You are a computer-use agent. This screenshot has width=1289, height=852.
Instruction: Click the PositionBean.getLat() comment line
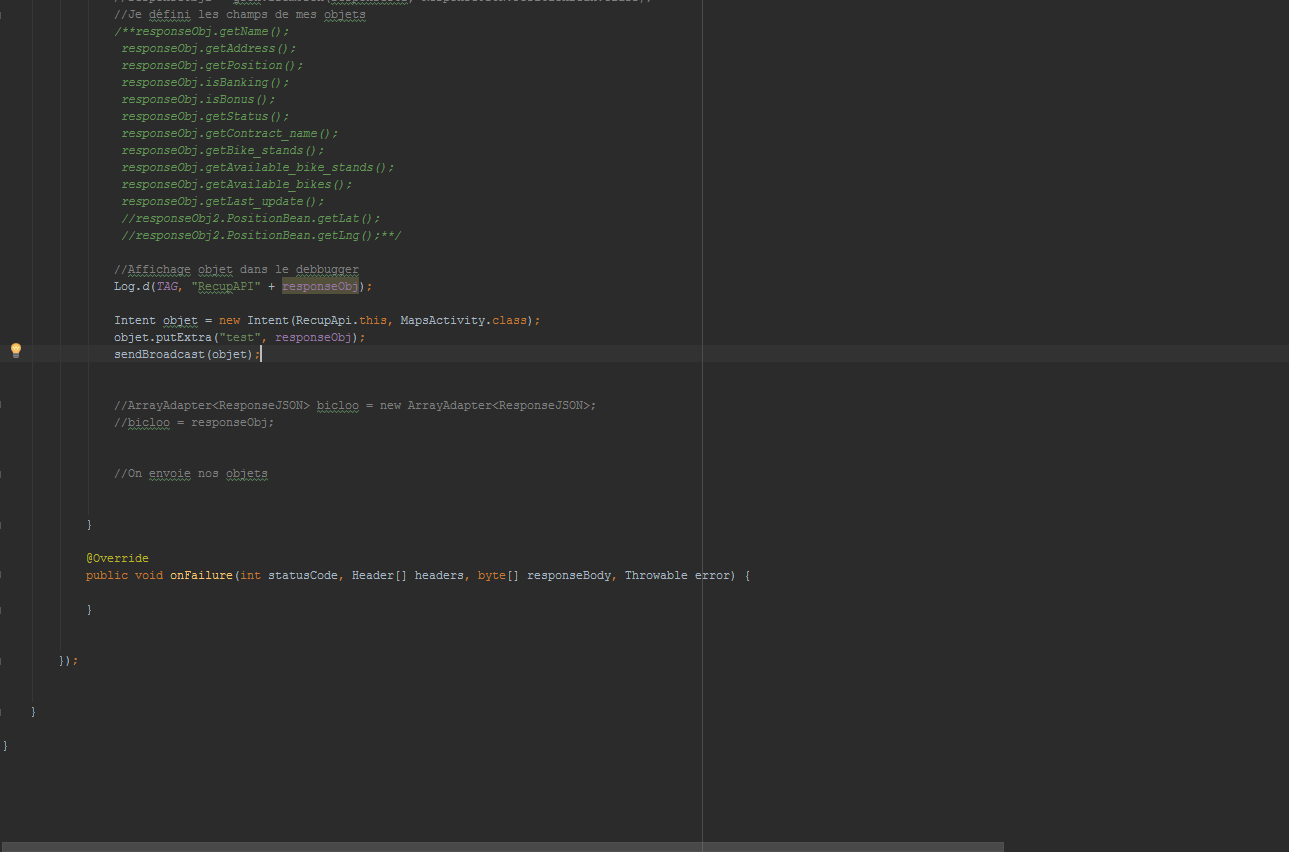251,219
